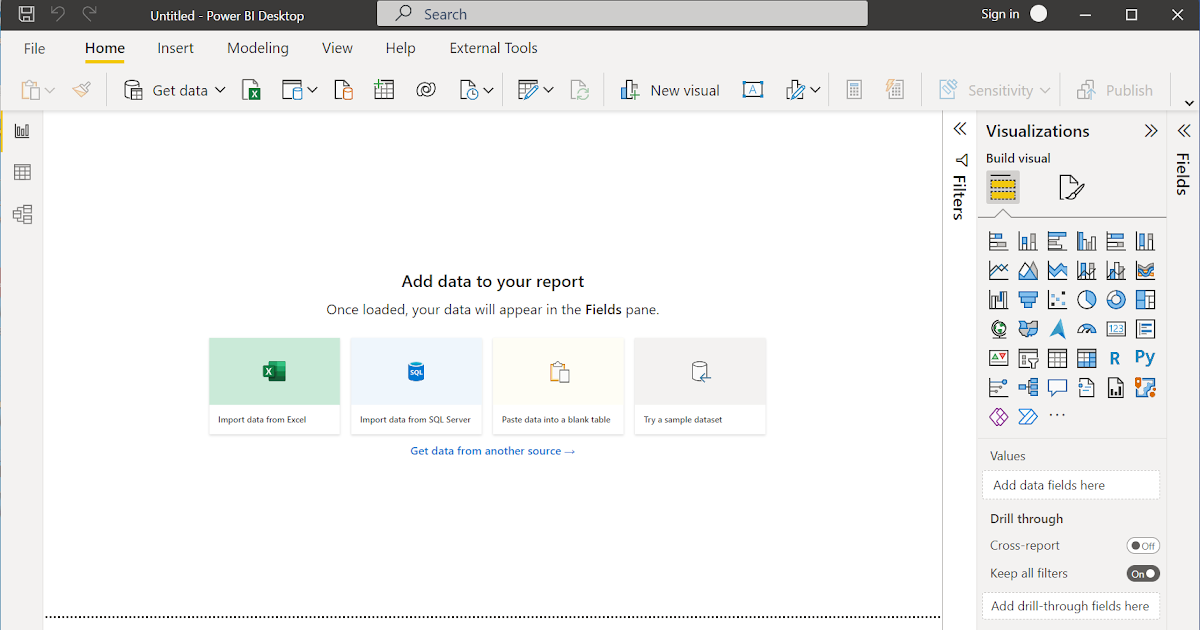Add a Funnel chart visual
The width and height of the screenshot is (1200, 630).
pos(1028,300)
